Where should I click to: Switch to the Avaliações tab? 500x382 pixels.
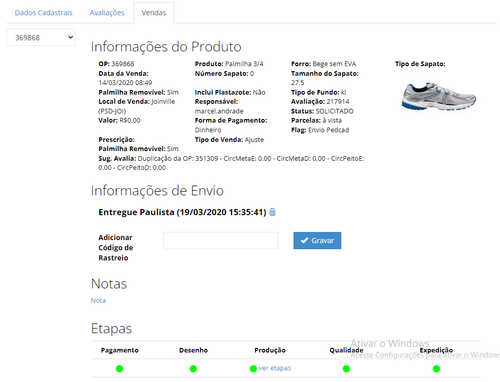coord(107,13)
